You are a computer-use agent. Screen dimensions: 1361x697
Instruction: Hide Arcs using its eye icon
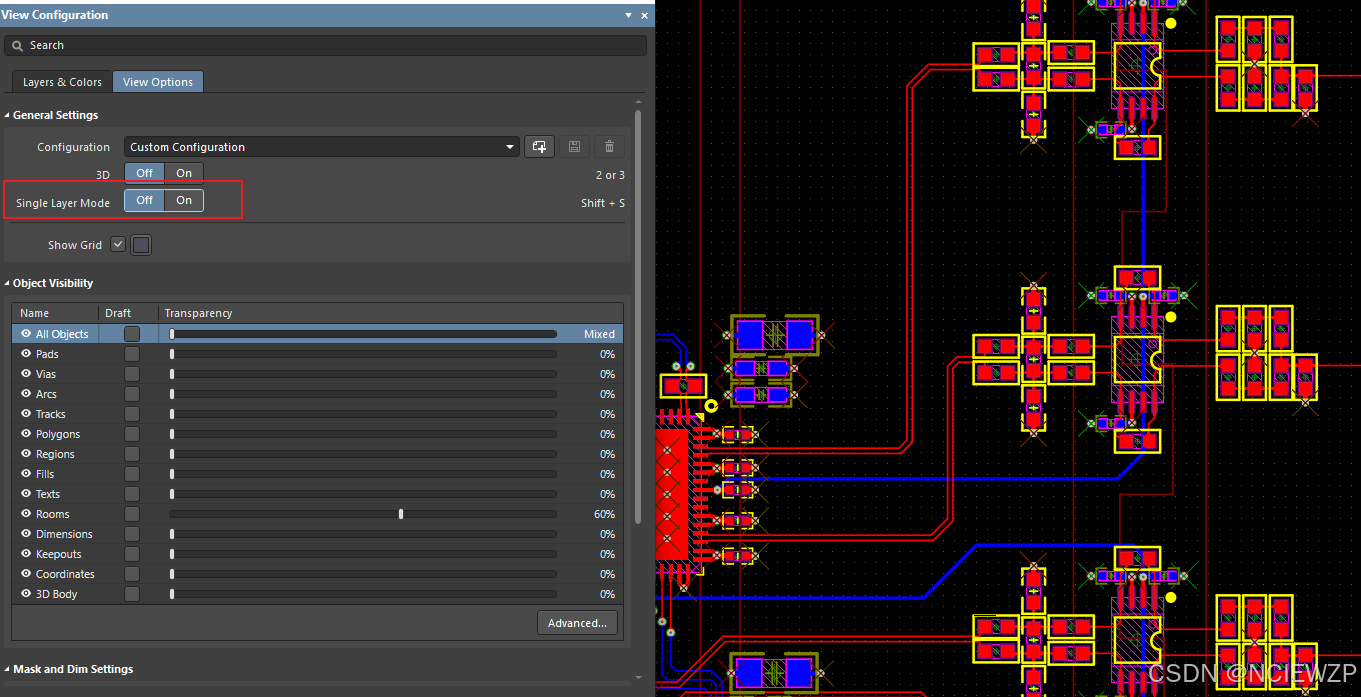coord(26,394)
